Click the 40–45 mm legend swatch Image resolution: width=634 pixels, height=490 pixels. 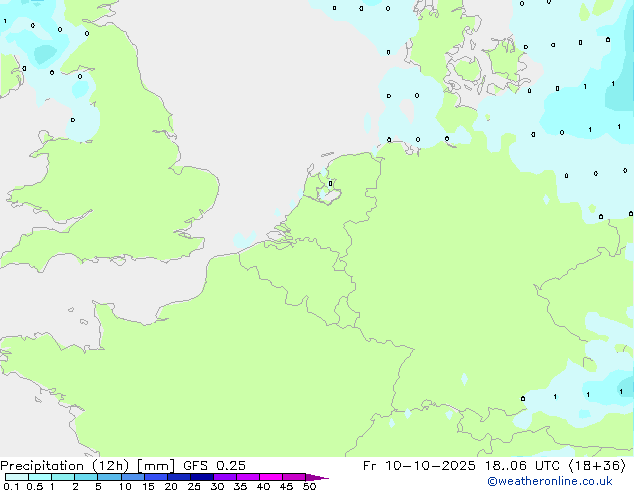coord(271,477)
